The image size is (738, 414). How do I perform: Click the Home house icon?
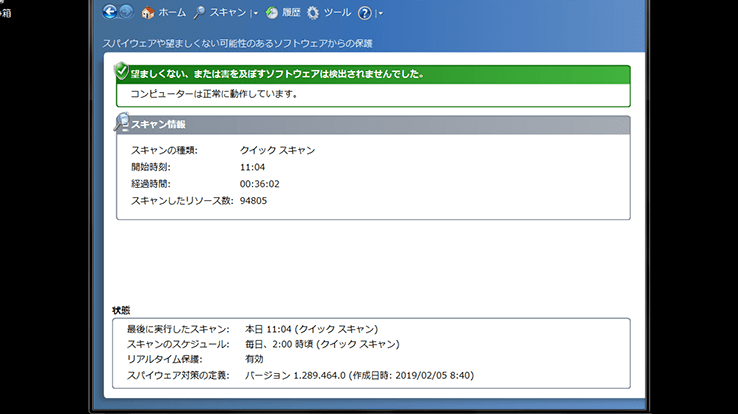point(148,13)
